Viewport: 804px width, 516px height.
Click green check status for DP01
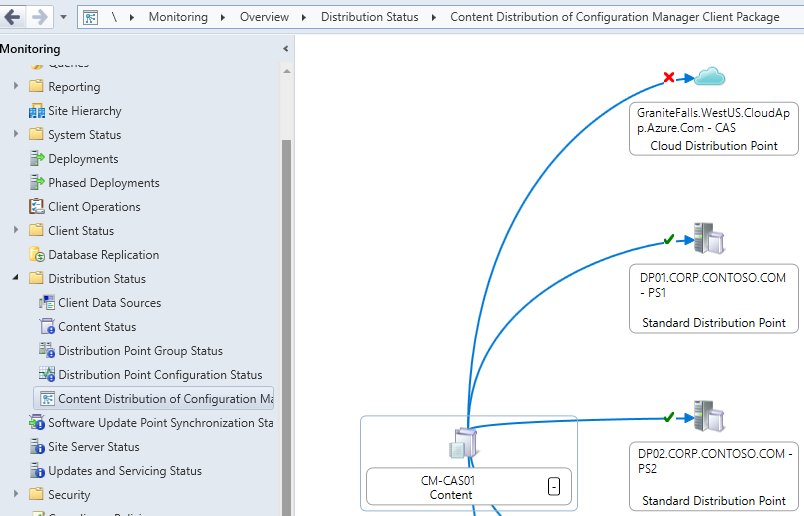669,239
